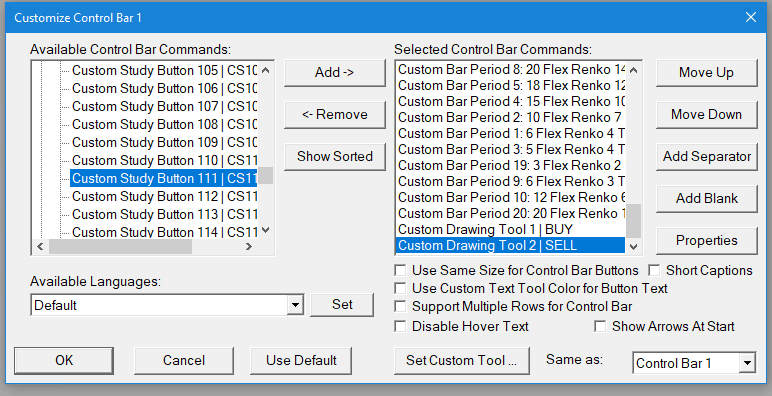Click the selected commands vertical scrollbar thumb

634,221
